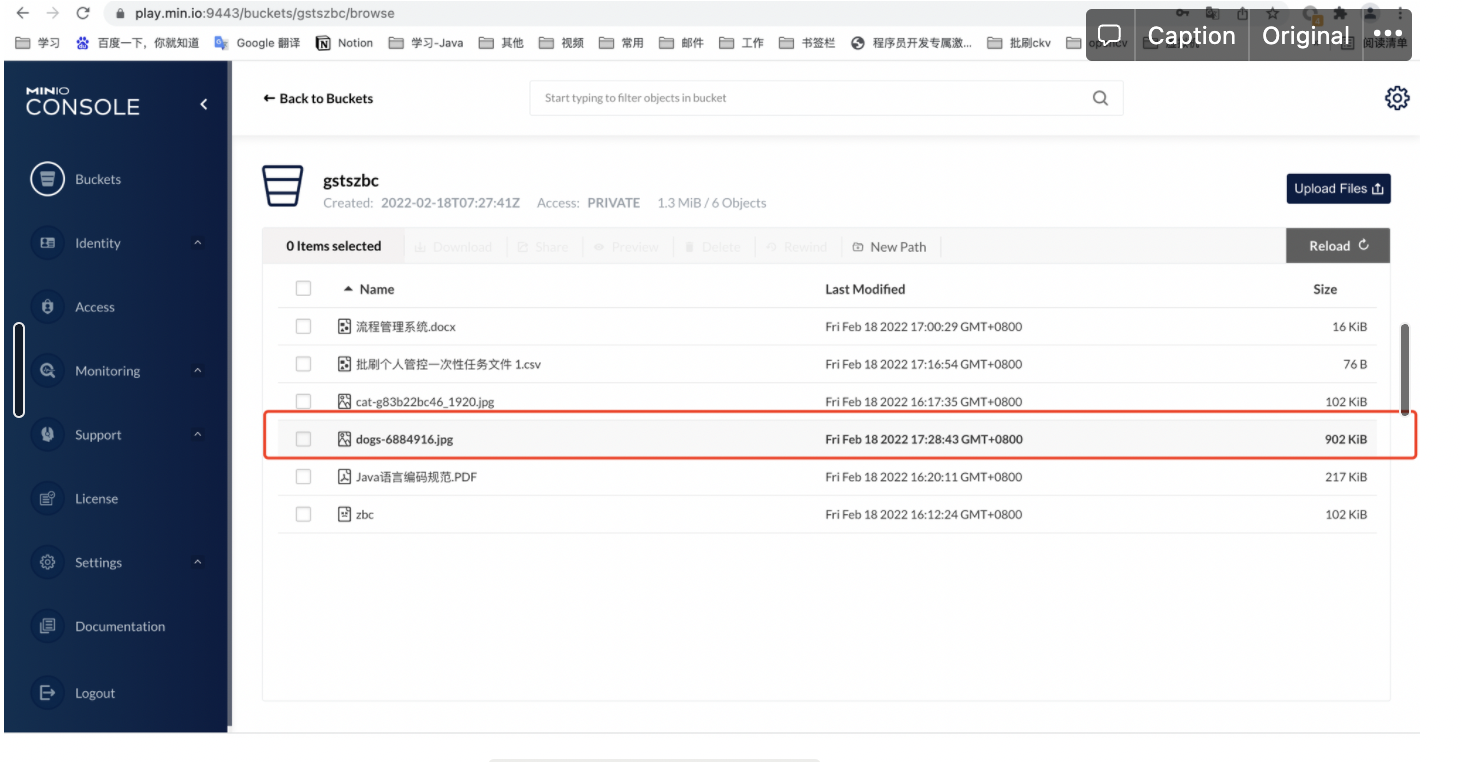Open the dogs-6884916.jpg object

[x=404, y=439]
